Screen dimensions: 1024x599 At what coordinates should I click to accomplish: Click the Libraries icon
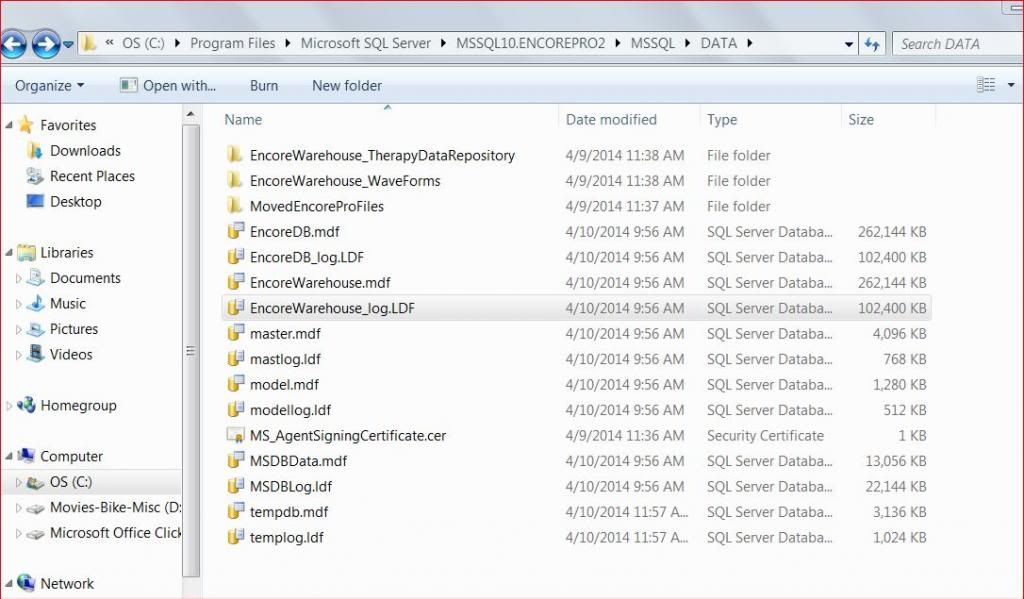pos(26,252)
